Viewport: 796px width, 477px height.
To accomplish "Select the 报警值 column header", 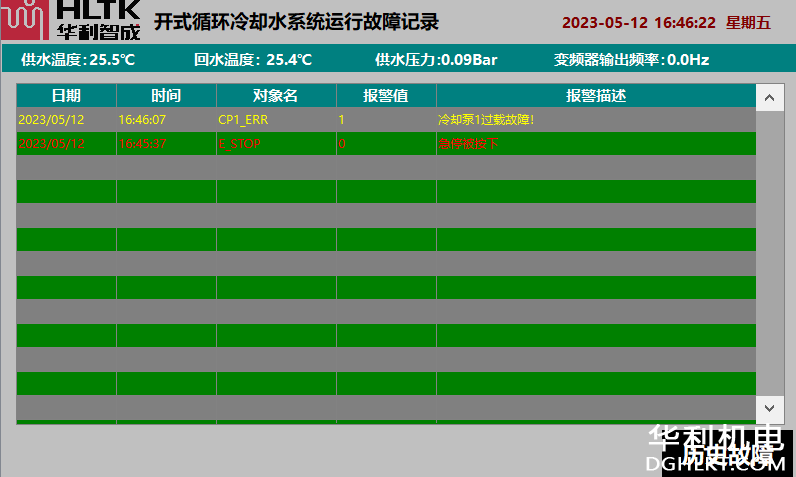I will [x=386, y=96].
